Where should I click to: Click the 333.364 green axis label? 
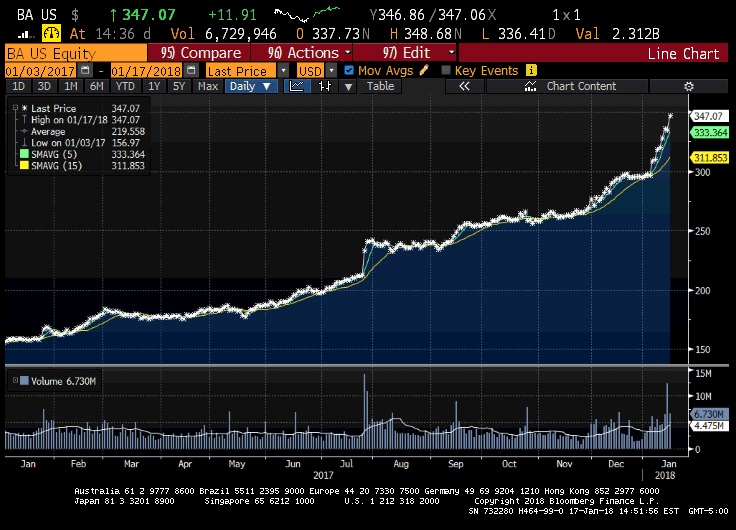point(710,132)
